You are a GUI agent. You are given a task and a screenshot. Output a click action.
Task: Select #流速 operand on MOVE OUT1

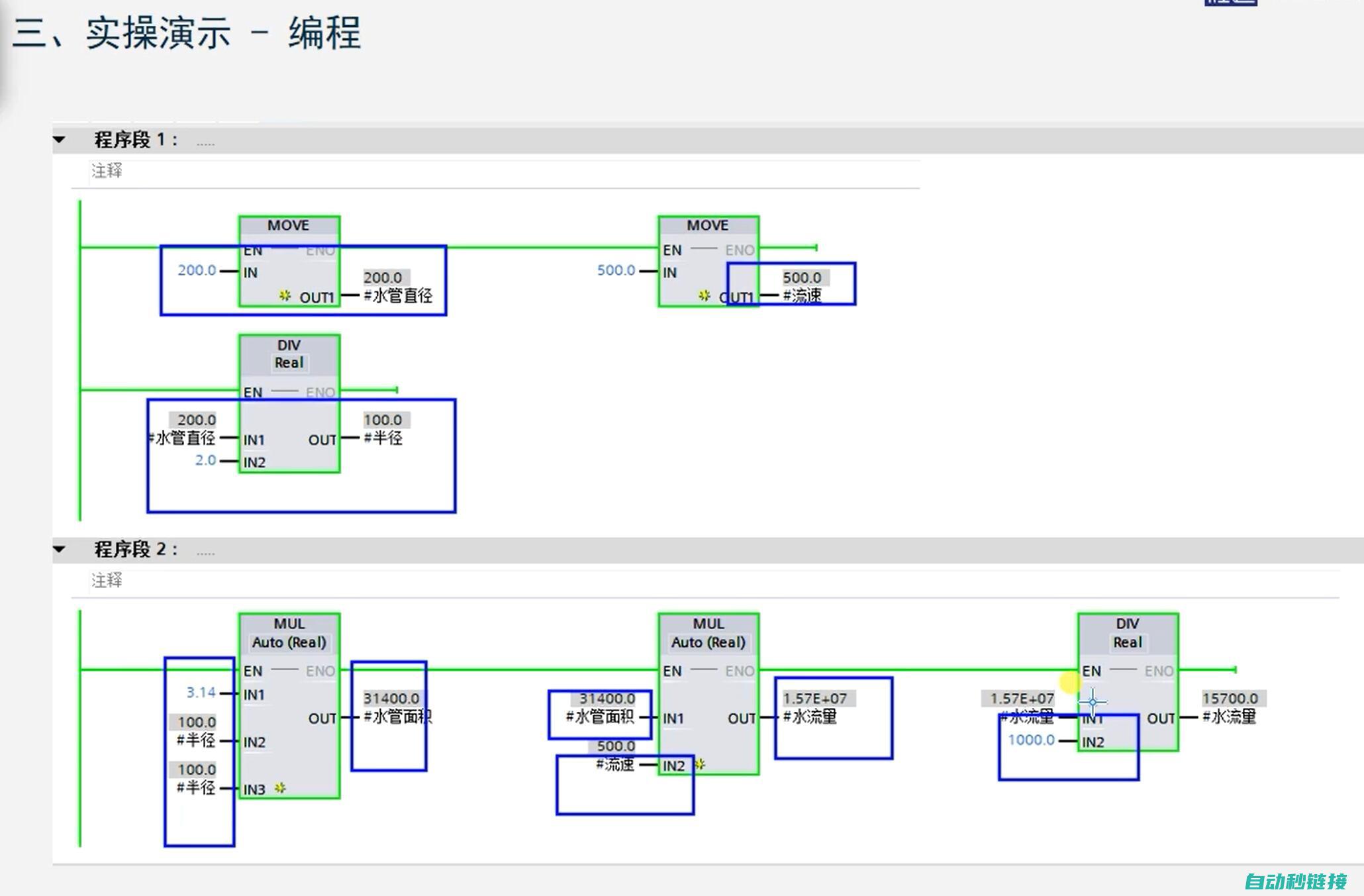pyautogui.click(x=802, y=296)
